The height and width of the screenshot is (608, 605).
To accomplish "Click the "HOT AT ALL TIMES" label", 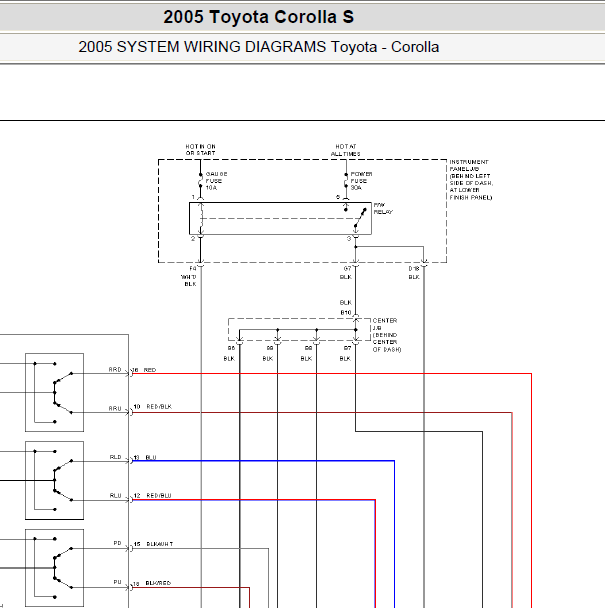I will 346,150.
